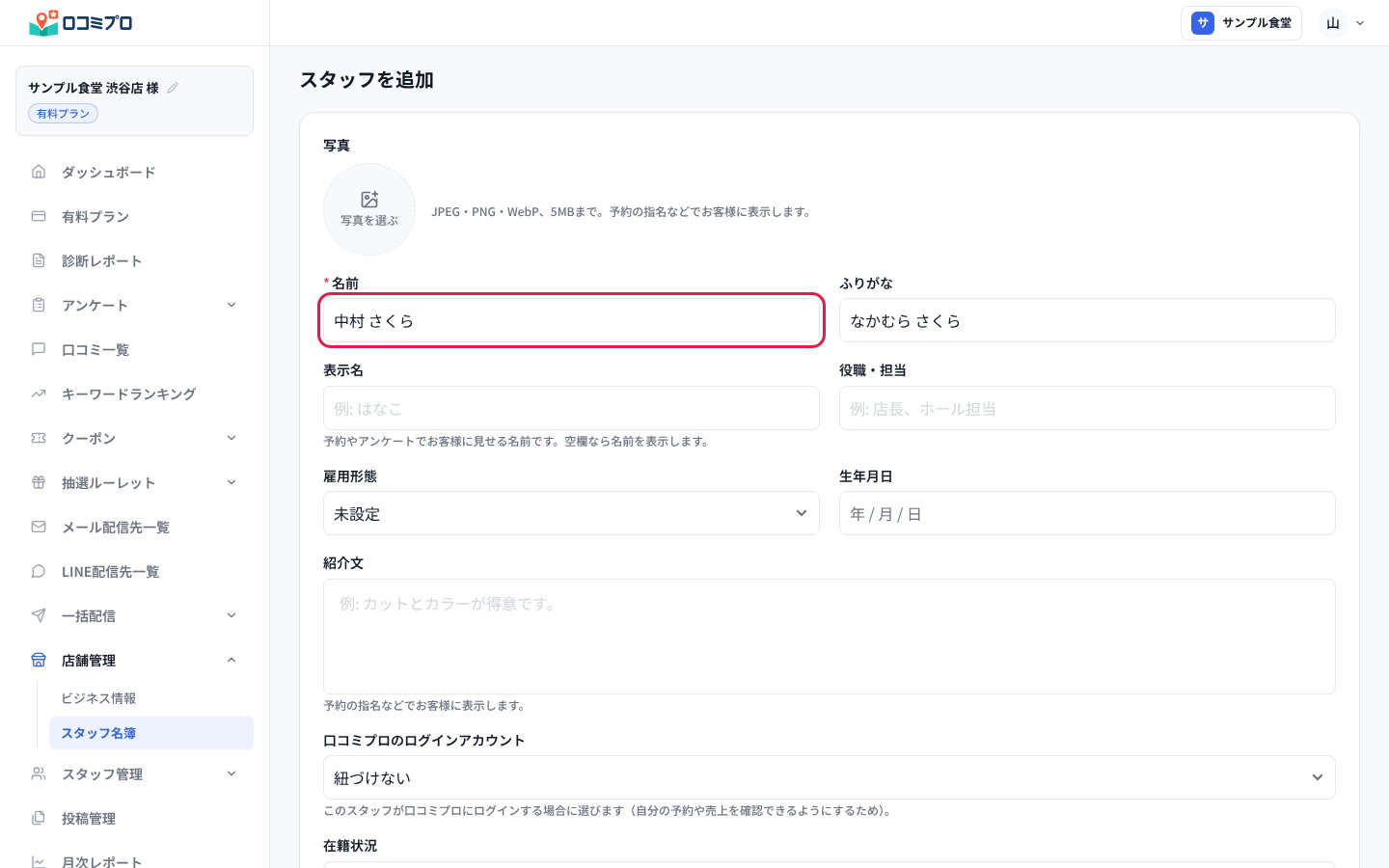Select スタッフ名簿 in the sidebar
The image size is (1389, 868).
tap(151, 733)
